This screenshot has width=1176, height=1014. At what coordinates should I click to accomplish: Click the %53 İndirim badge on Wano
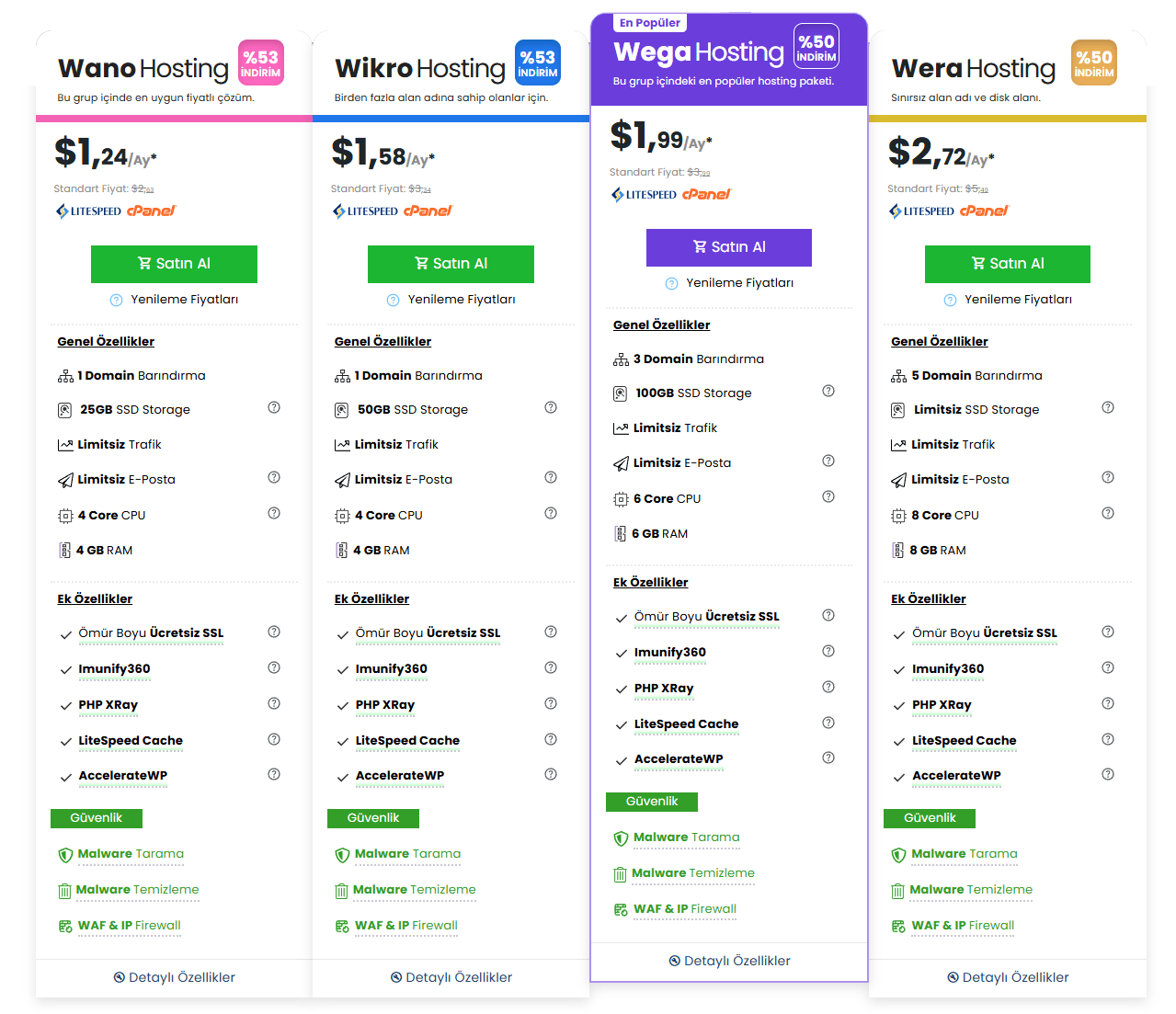[x=261, y=63]
